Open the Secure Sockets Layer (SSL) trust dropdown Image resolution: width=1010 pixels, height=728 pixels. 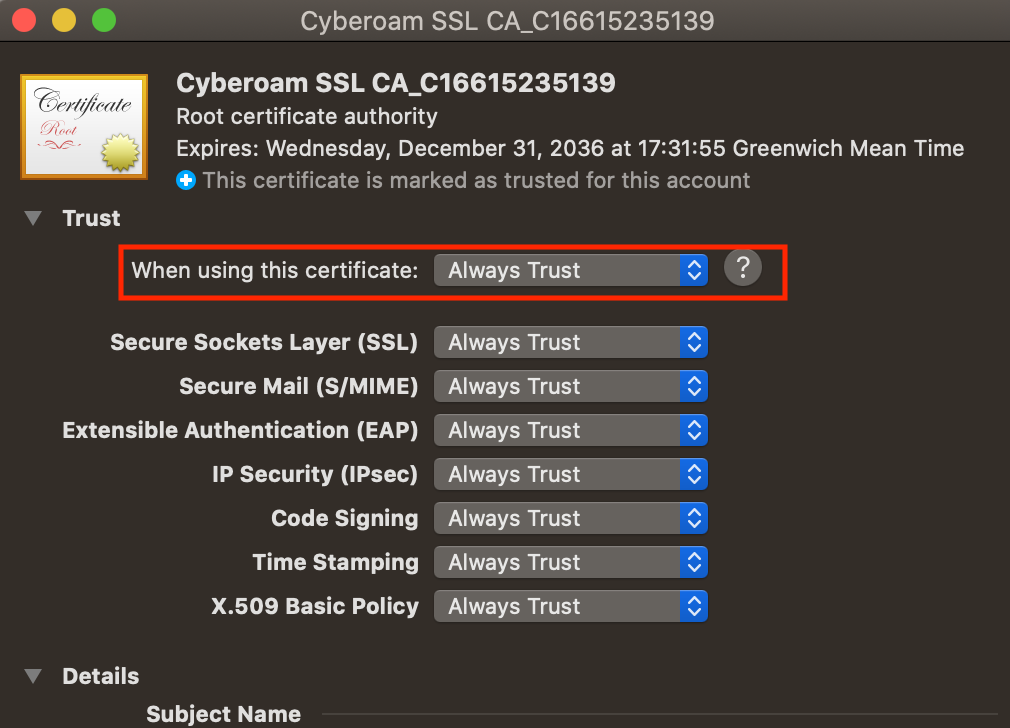coord(571,342)
